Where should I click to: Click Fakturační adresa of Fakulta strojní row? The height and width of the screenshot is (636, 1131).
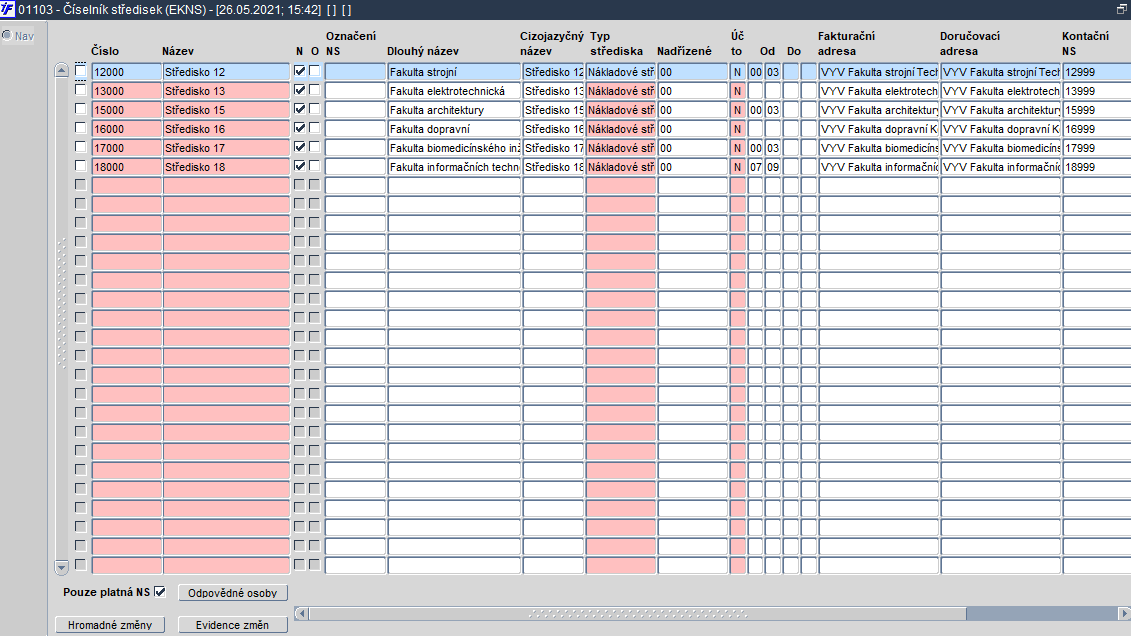[879, 71]
